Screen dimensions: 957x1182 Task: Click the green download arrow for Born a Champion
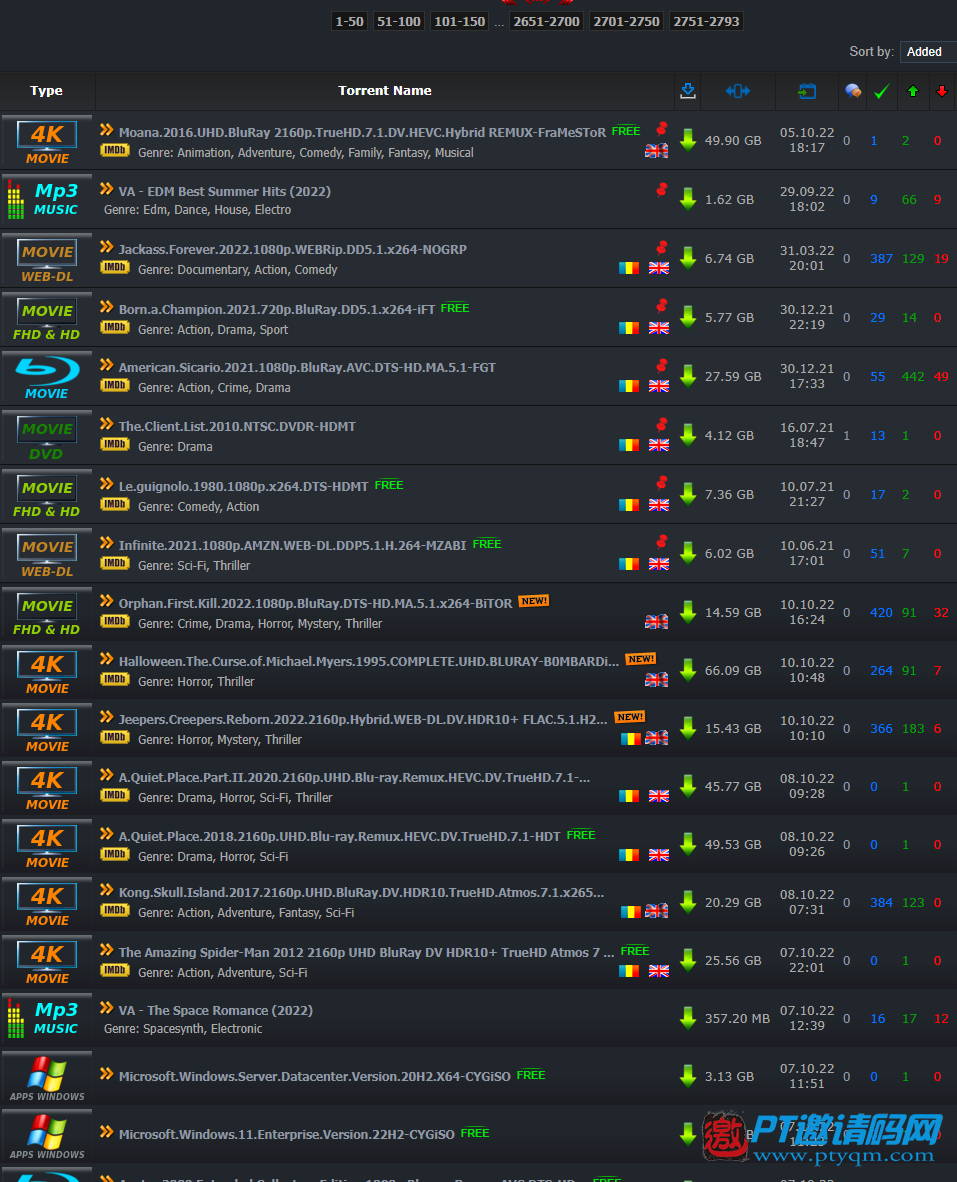click(x=687, y=317)
